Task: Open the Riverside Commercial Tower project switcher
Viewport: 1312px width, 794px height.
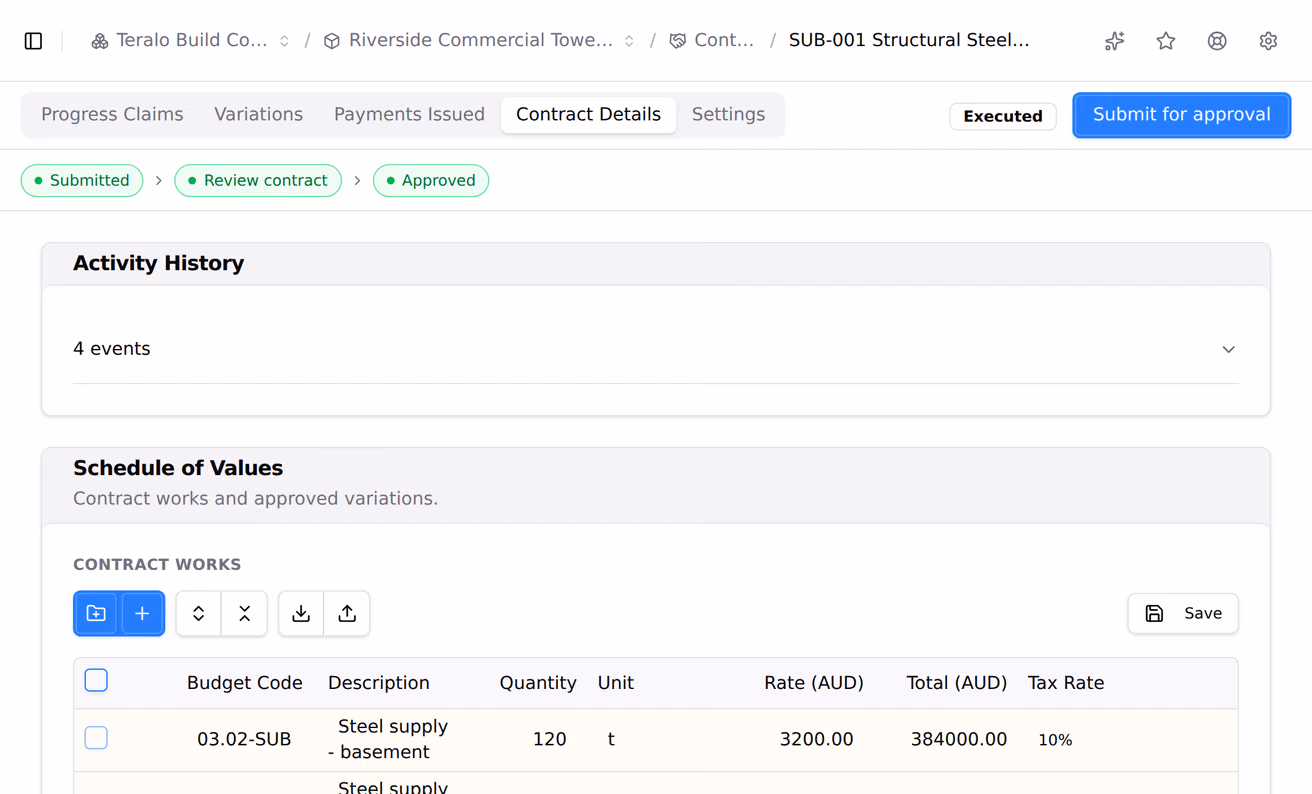Action: [x=629, y=41]
